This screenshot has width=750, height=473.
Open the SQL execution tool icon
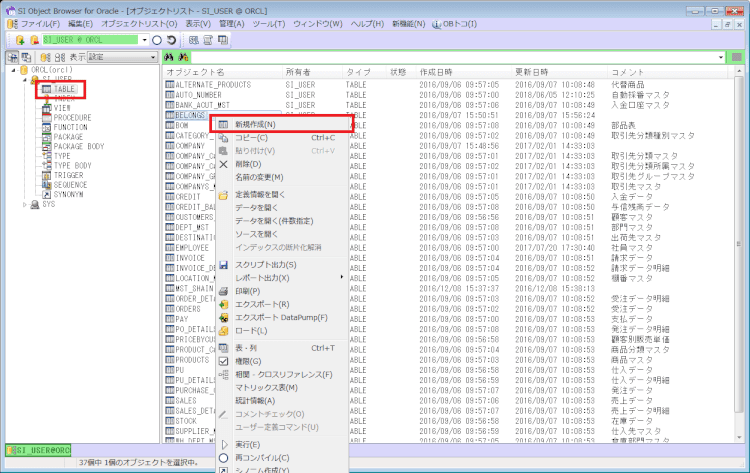click(193, 40)
